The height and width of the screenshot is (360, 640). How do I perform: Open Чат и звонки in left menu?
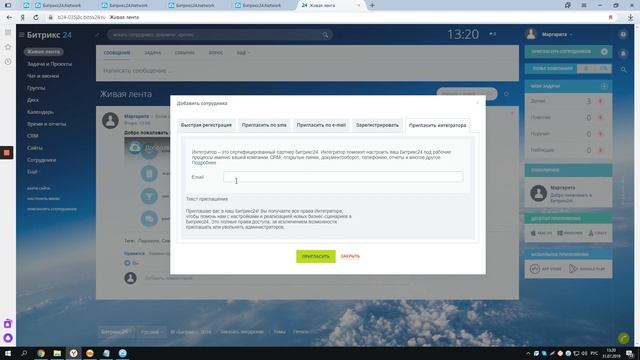43,76
